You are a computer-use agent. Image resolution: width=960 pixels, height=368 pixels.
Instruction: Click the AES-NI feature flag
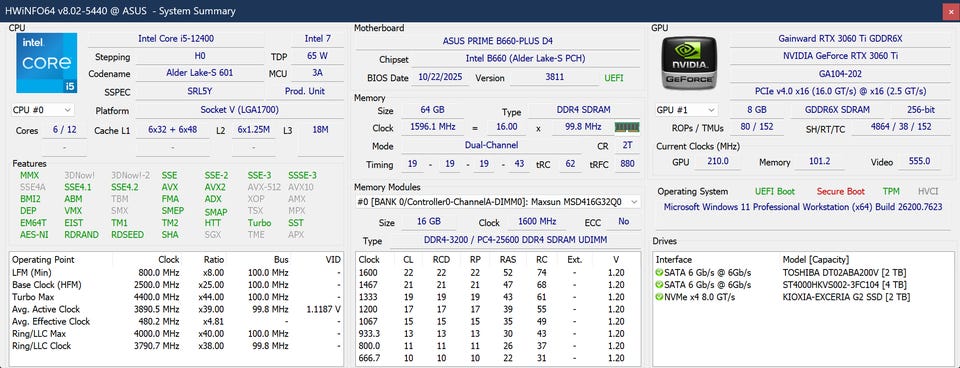34,235
